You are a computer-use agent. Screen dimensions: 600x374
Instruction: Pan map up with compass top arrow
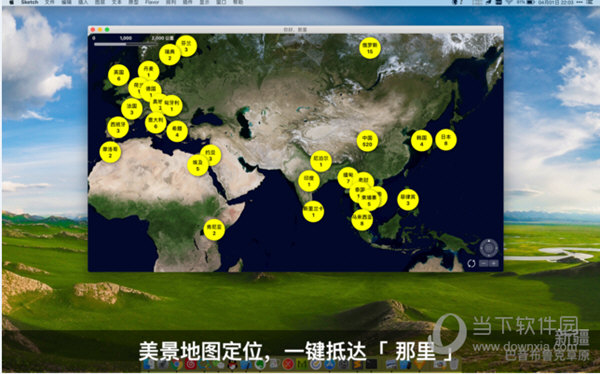coord(489,241)
